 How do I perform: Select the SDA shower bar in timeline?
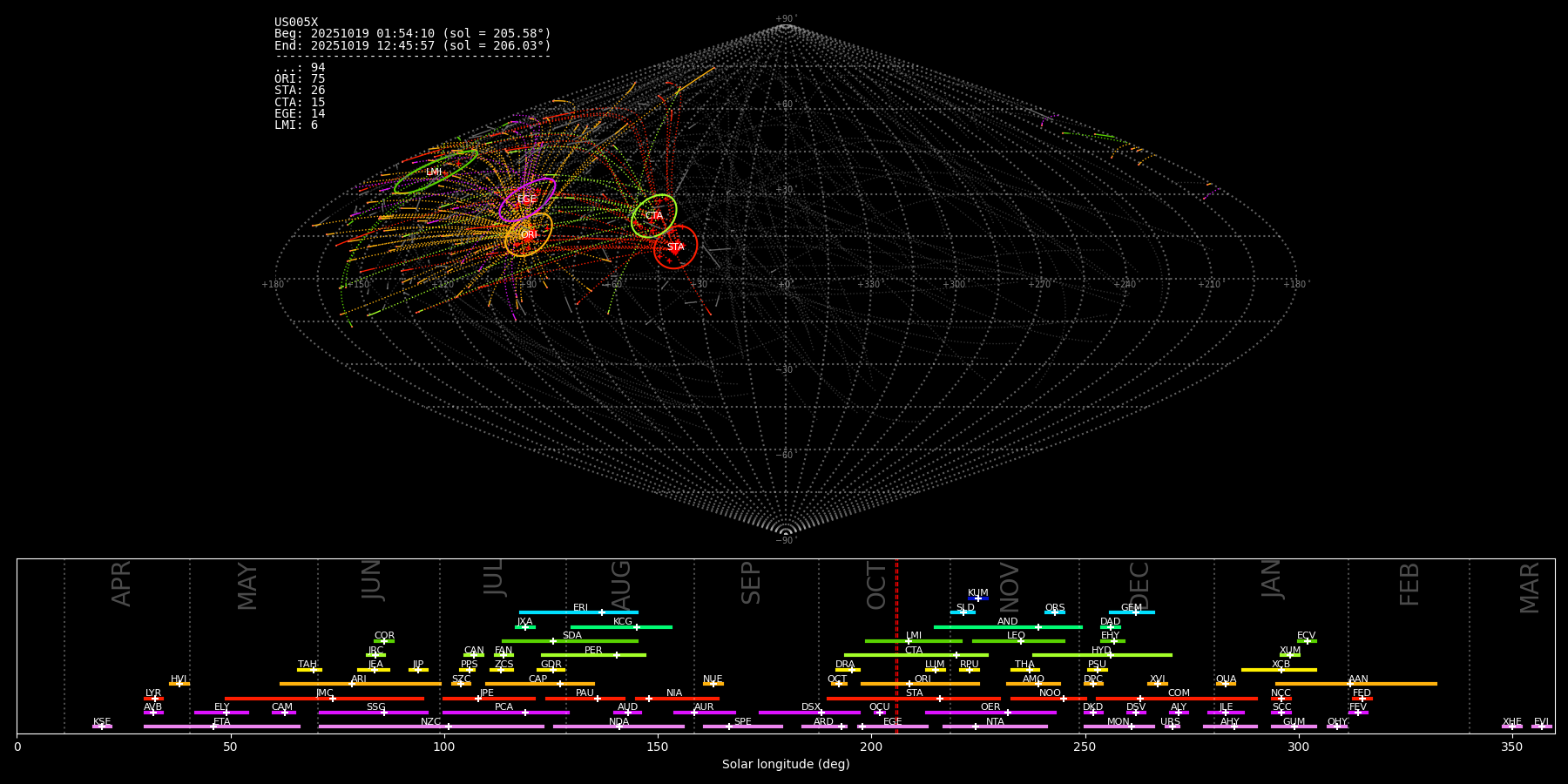pos(570,641)
